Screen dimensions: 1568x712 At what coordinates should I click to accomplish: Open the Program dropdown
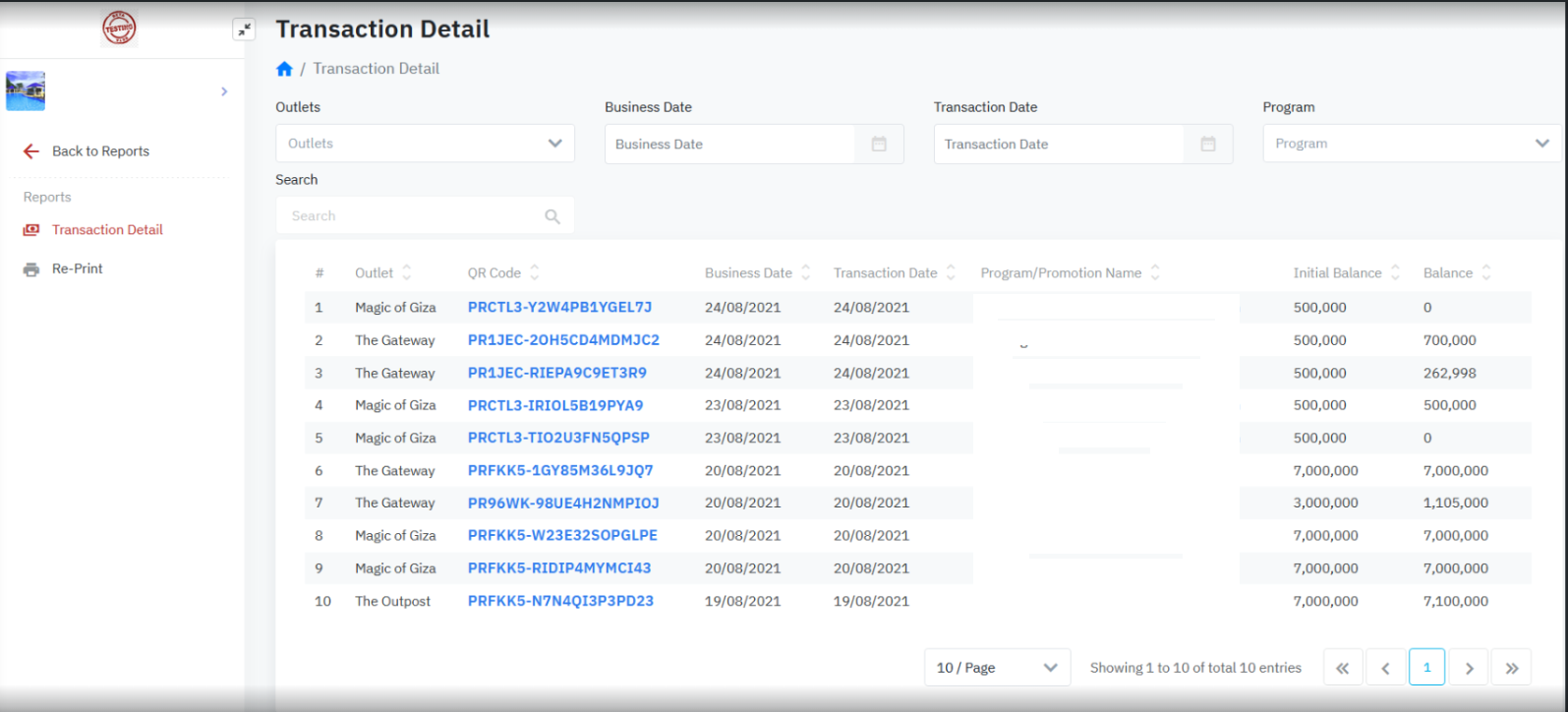pos(1411,144)
